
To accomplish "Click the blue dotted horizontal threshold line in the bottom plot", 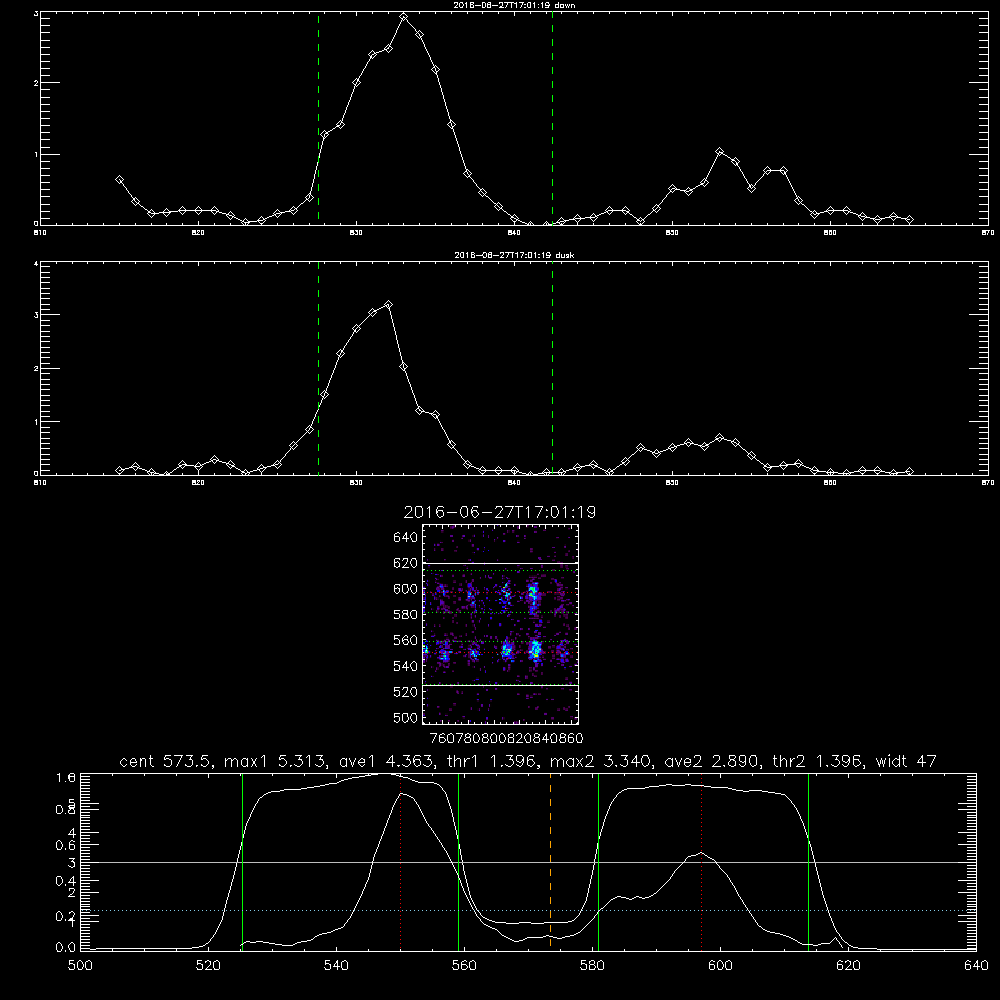I will [x=528, y=911].
